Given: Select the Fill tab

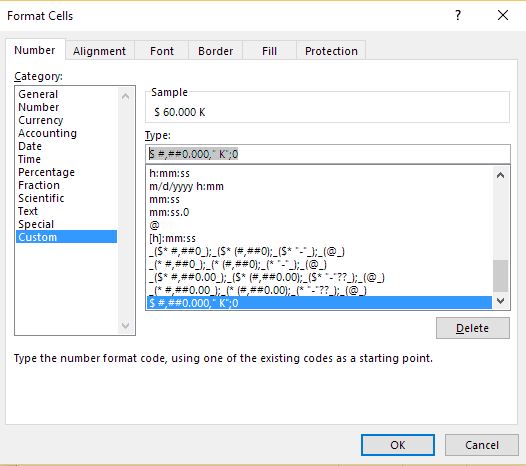Looking at the screenshot, I should tap(269, 51).
